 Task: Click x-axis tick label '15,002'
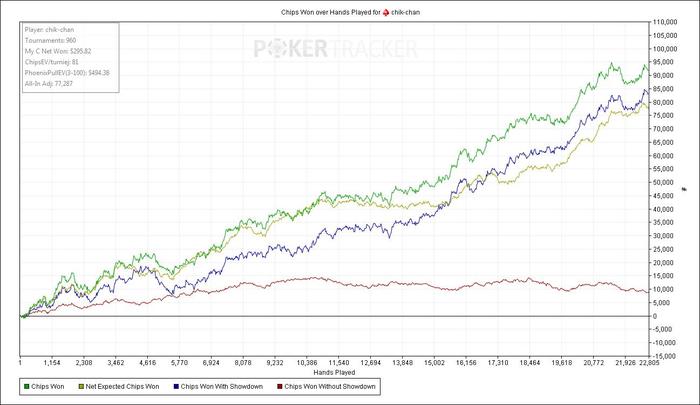(x=434, y=363)
